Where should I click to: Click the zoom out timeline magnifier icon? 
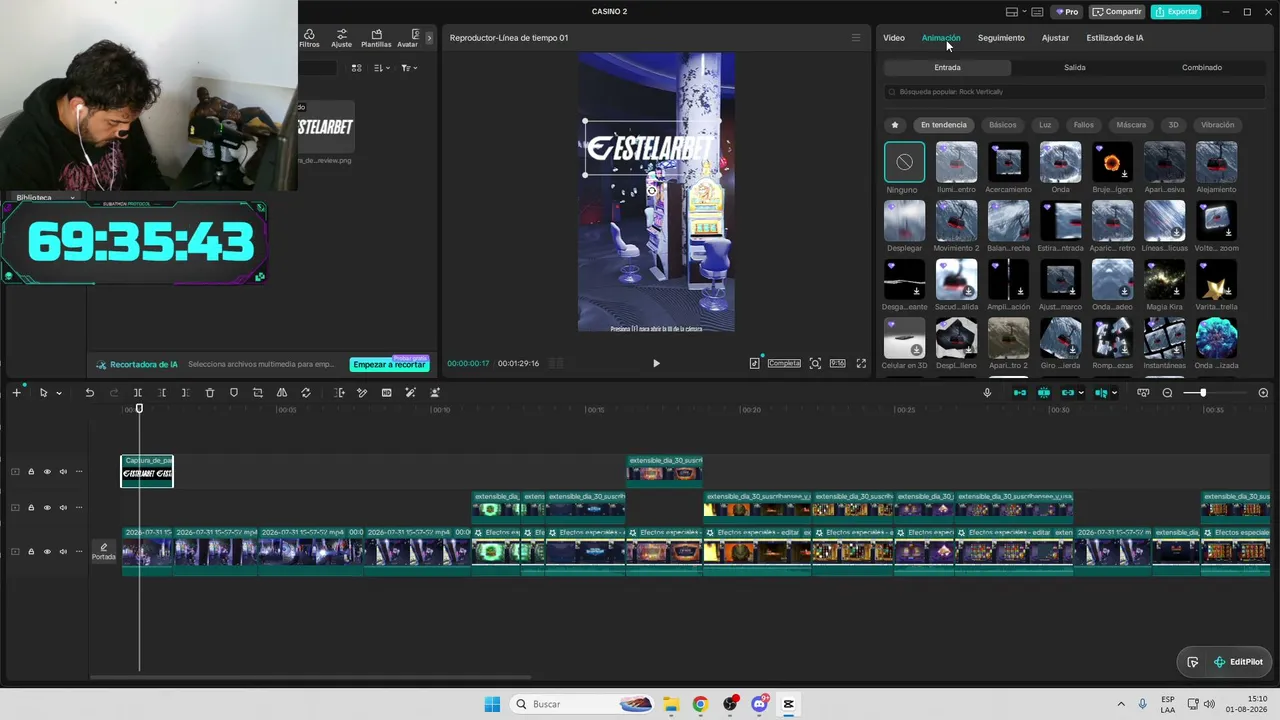pyautogui.click(x=1167, y=393)
